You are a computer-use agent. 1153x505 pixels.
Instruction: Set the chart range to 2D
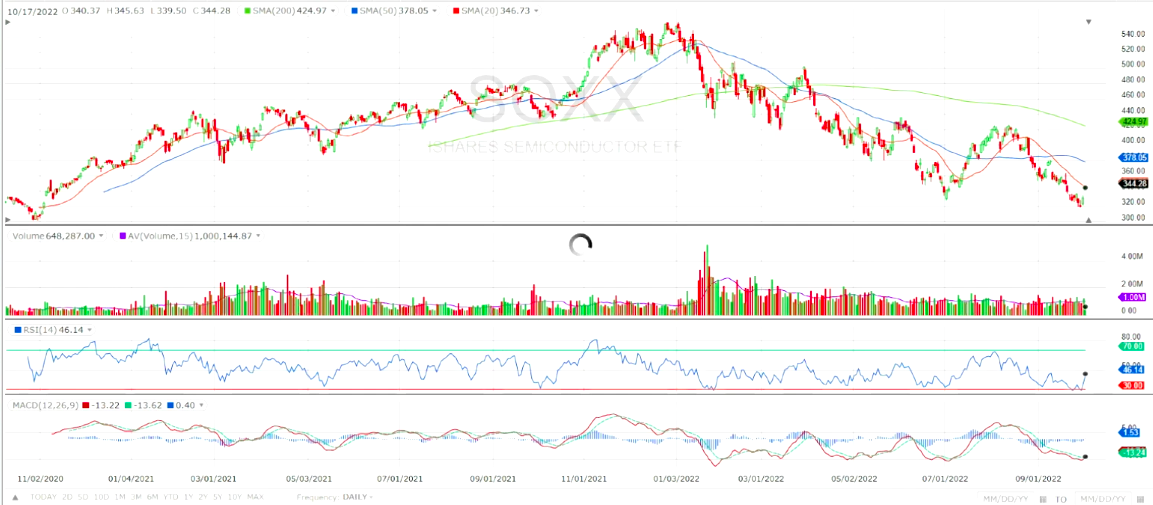tap(66, 498)
